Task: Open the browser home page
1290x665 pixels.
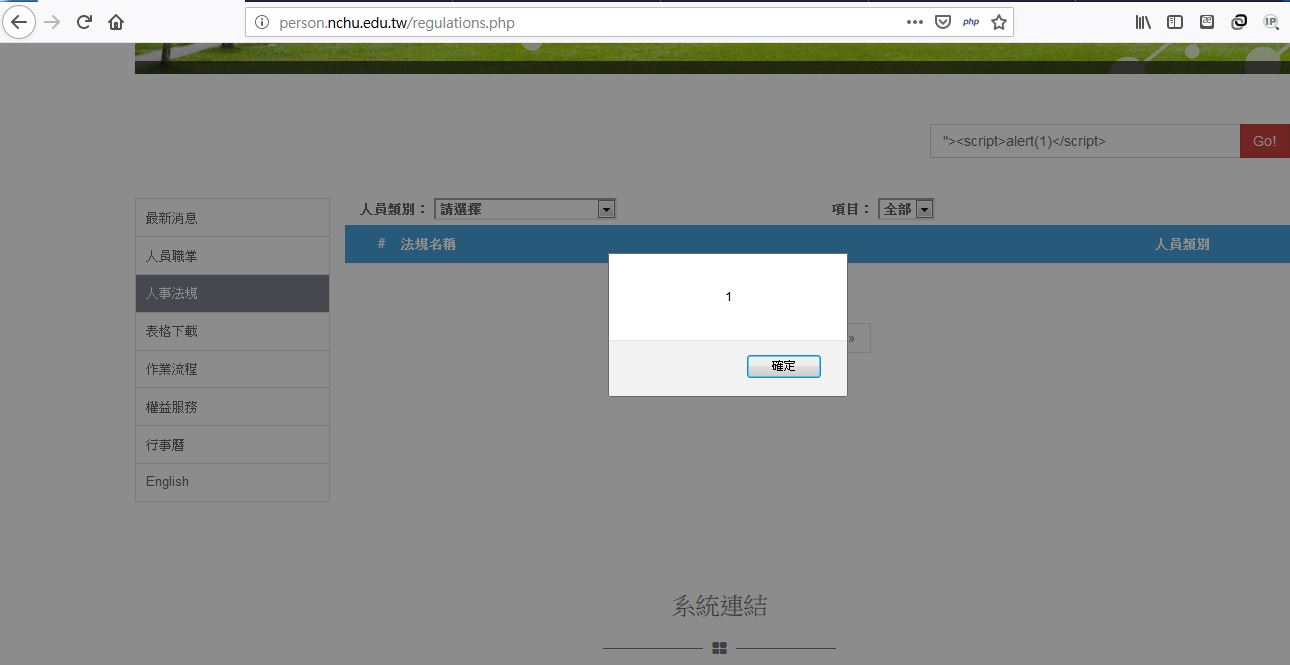Action: [x=116, y=22]
